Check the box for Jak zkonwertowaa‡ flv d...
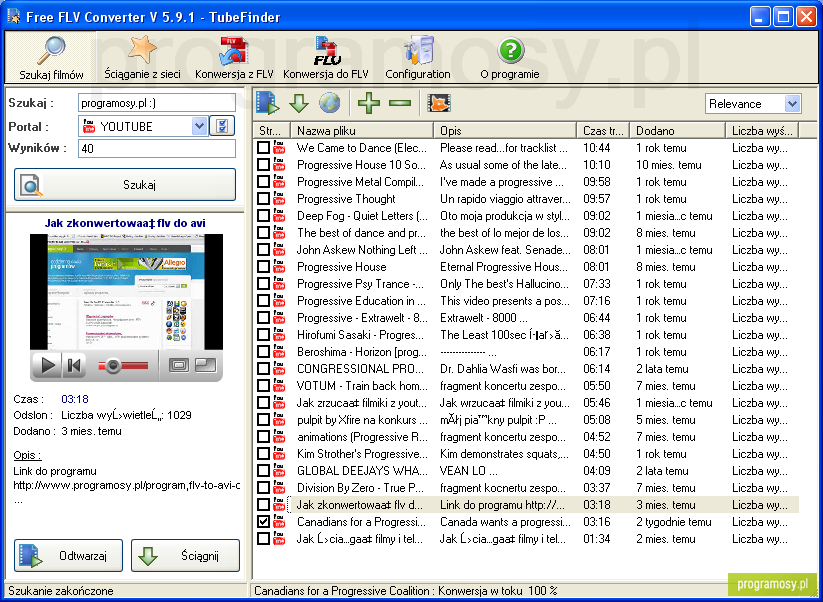The height and width of the screenshot is (602, 823). click(x=263, y=505)
